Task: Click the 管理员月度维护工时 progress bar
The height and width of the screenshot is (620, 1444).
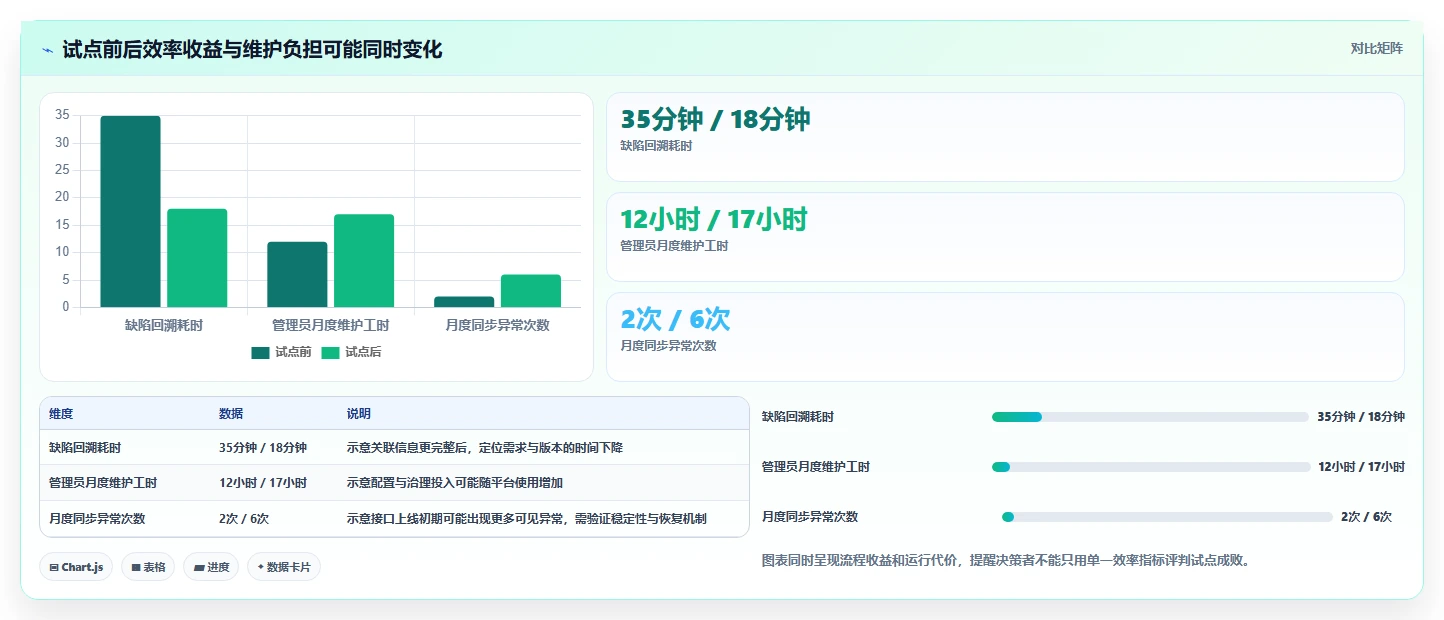Action: [x=1151, y=467]
